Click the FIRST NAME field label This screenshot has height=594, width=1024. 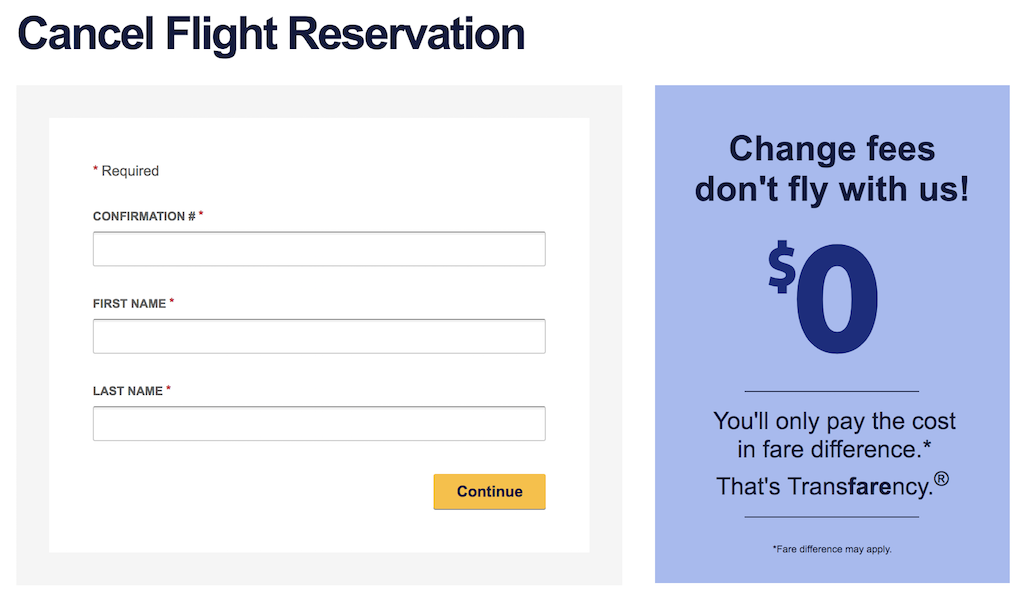tap(129, 303)
